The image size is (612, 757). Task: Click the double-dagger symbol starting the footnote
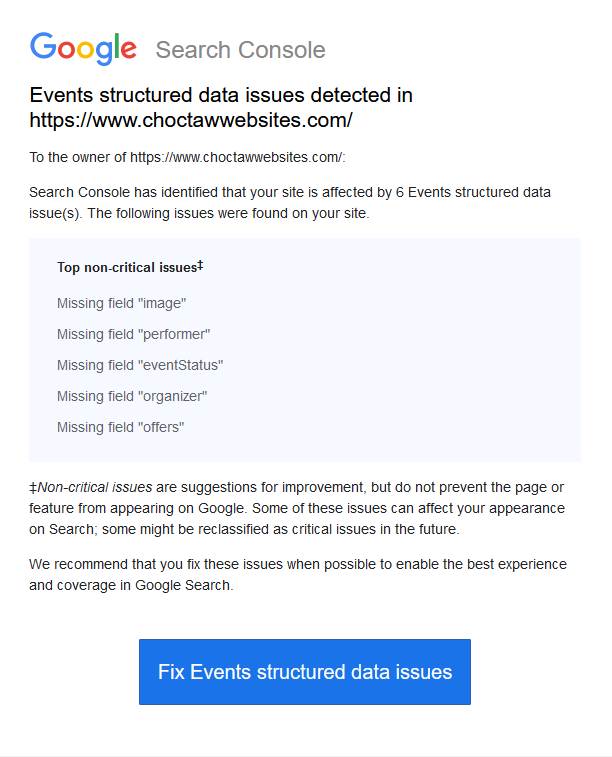point(33,488)
